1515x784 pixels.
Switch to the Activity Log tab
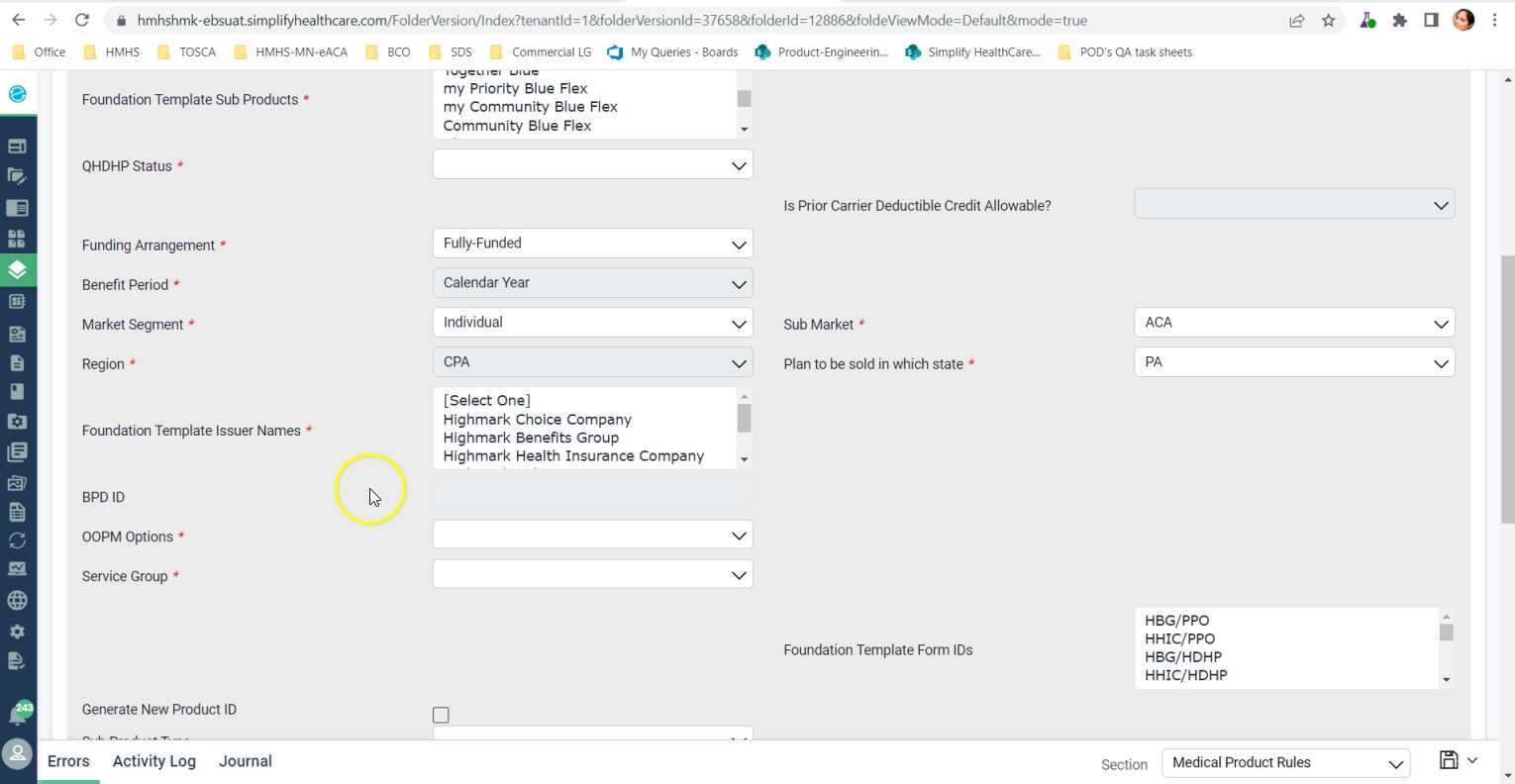153,761
